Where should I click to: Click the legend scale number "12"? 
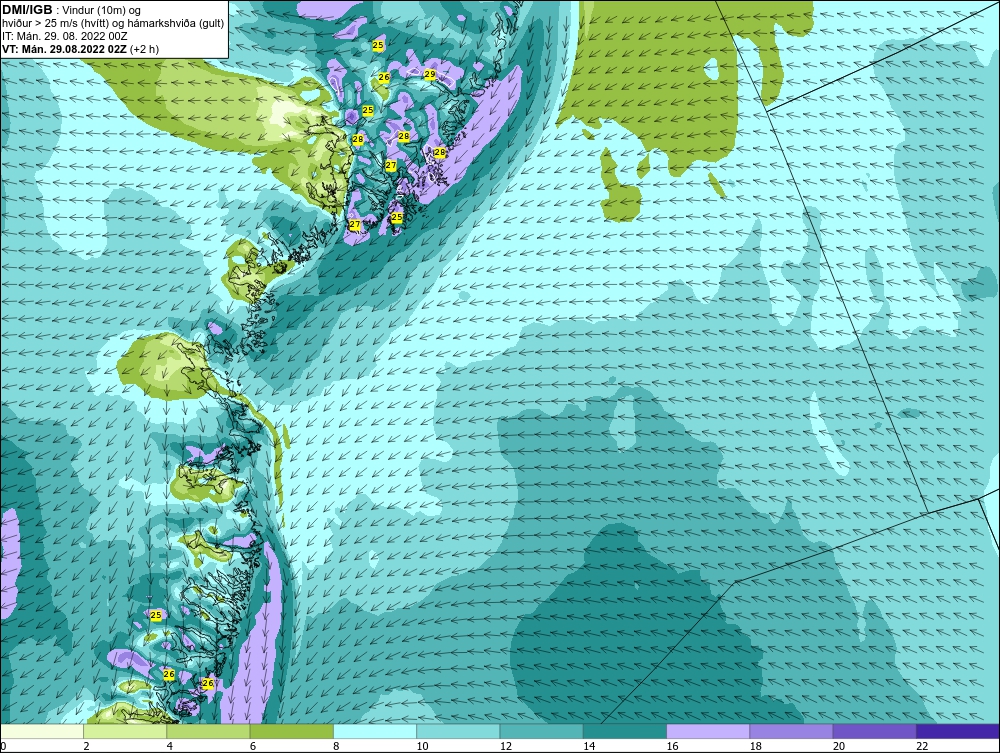point(506,746)
